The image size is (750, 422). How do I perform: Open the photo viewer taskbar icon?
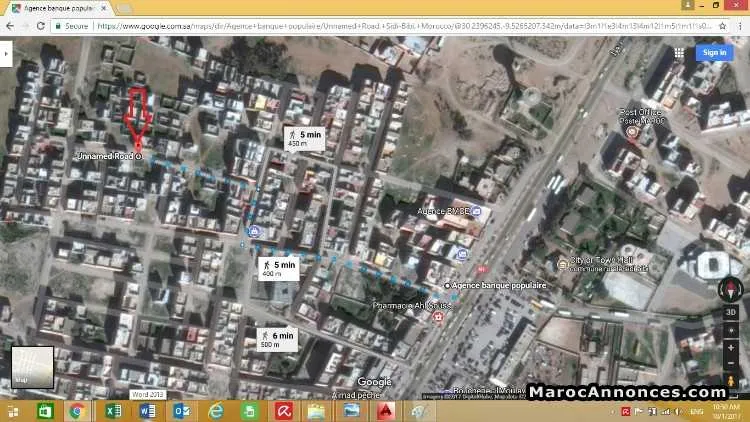(352, 411)
